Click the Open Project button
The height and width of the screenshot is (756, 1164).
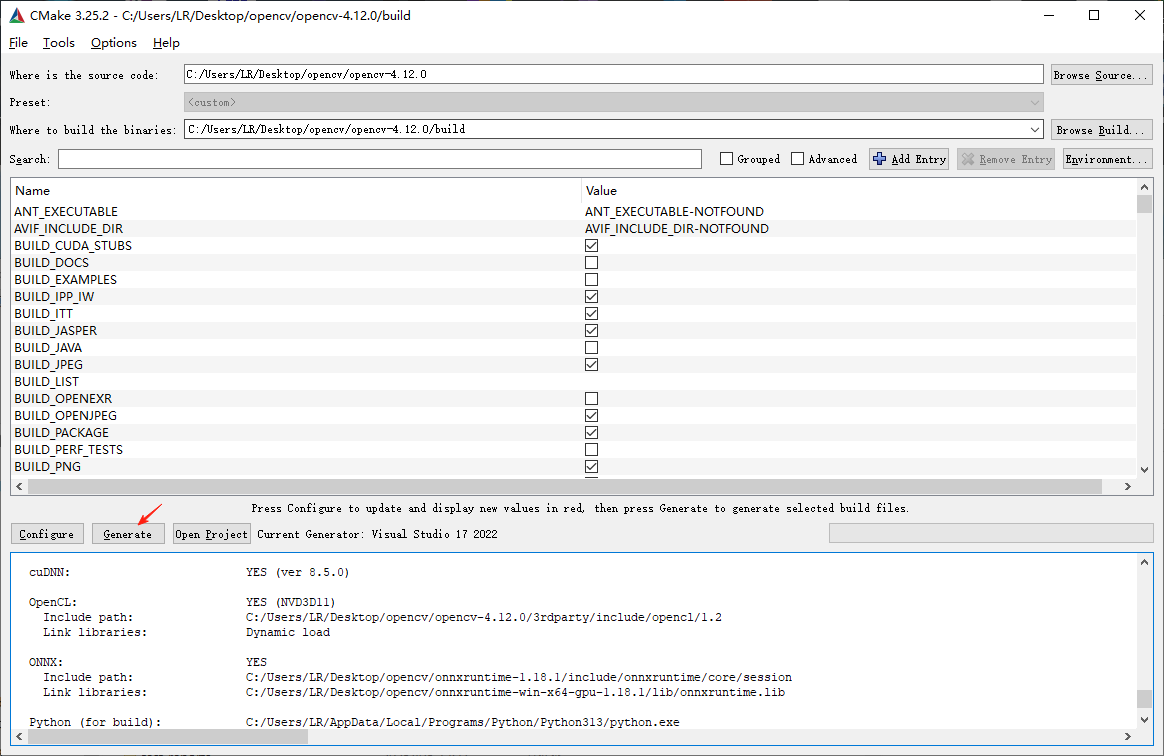pyautogui.click(x=212, y=534)
